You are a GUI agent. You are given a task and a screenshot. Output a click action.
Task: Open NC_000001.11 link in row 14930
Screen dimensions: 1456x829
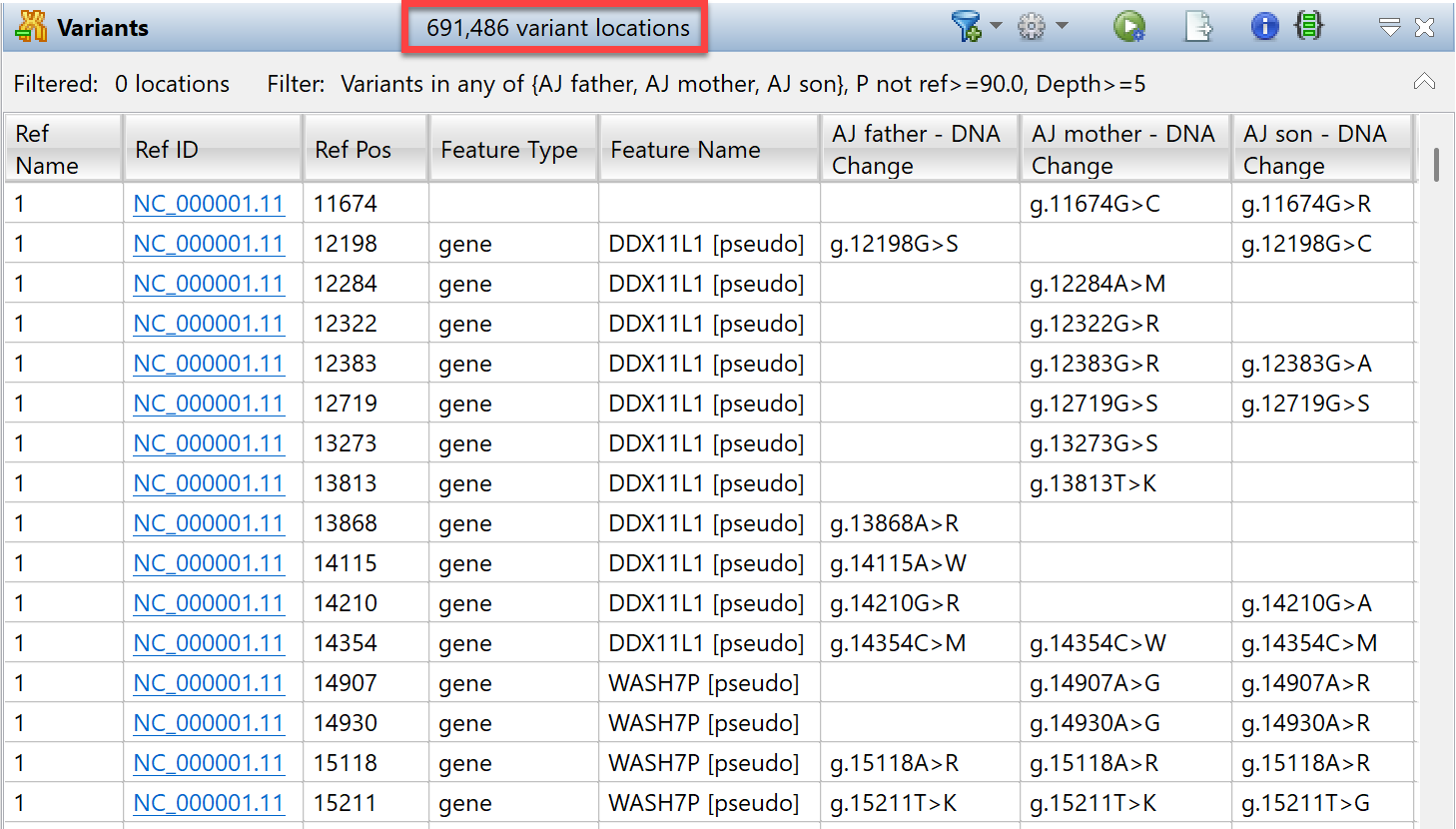(x=209, y=723)
